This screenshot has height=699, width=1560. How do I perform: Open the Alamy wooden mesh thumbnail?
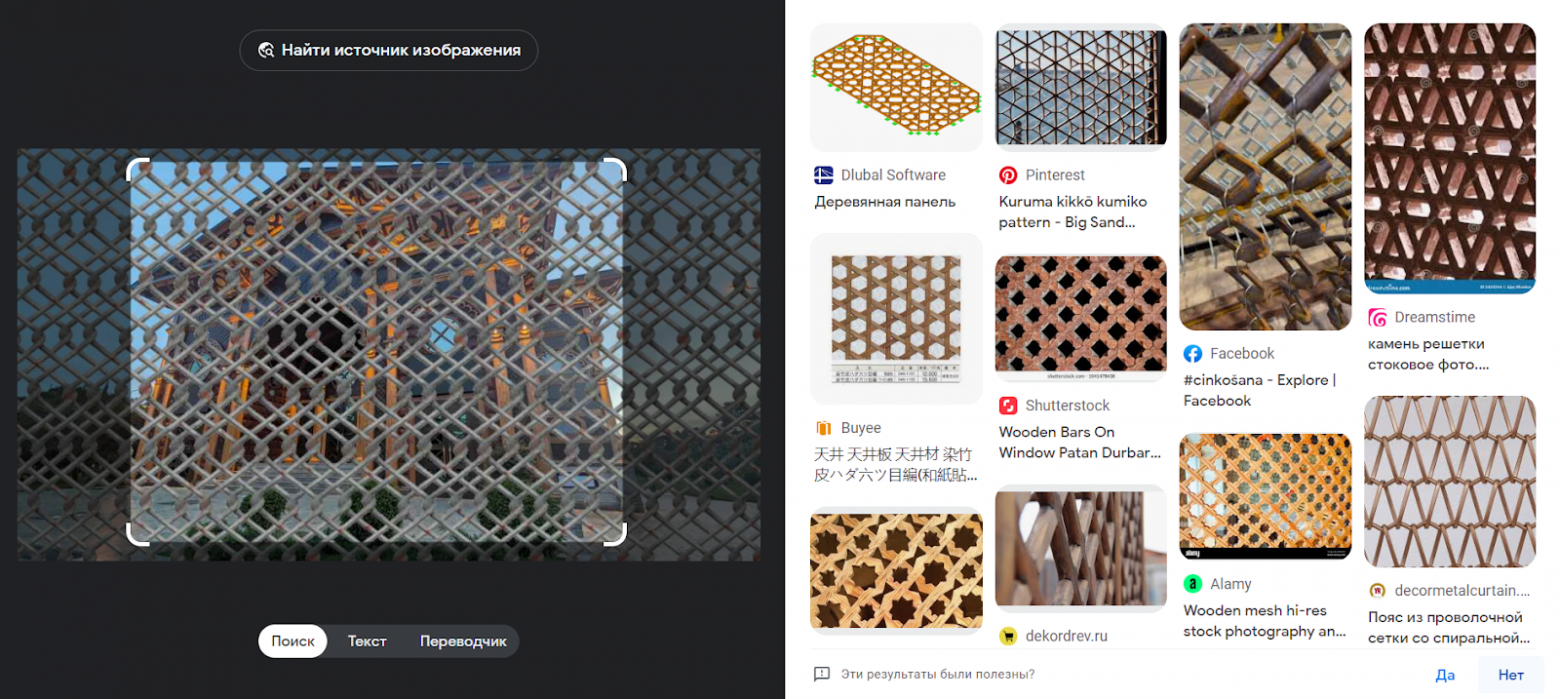(1265, 496)
